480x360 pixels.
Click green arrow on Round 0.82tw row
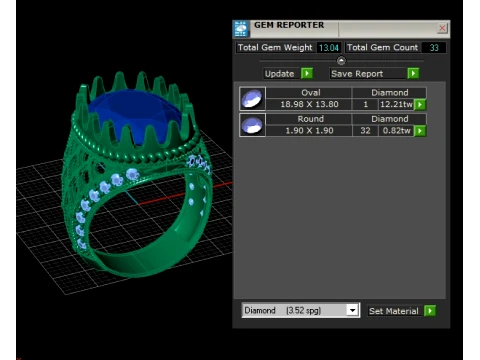pyautogui.click(x=420, y=131)
